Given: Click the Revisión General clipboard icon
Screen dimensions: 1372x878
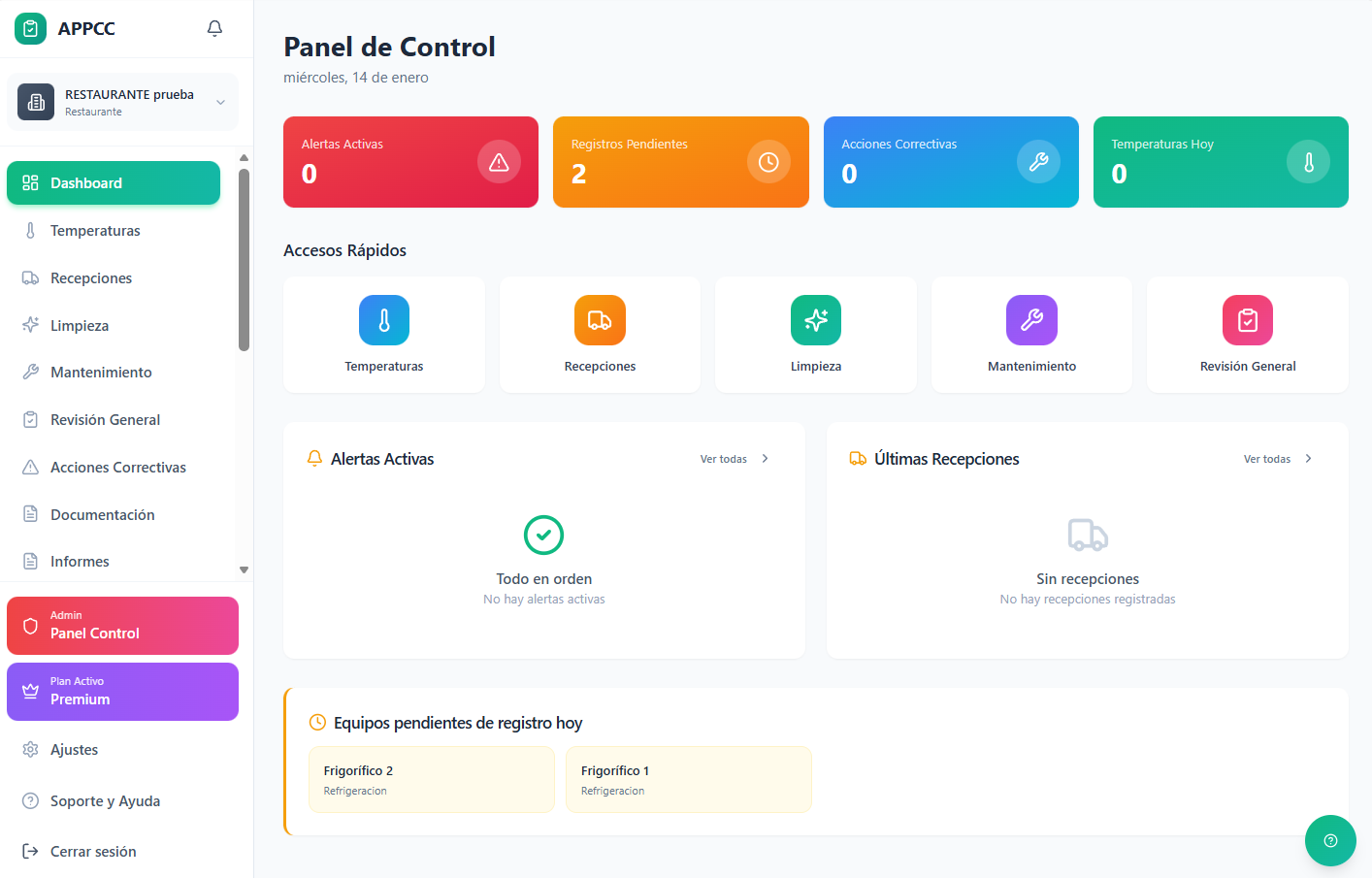Looking at the screenshot, I should pyautogui.click(x=1248, y=320).
